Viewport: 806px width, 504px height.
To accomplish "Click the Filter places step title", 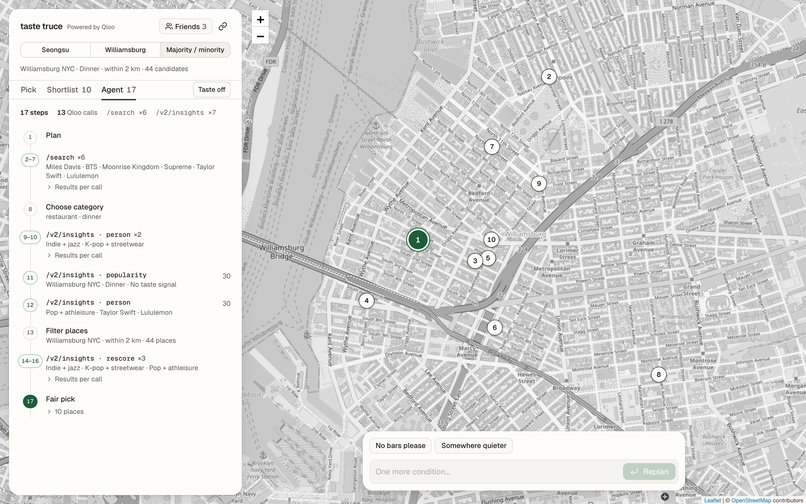I will [x=66, y=331].
